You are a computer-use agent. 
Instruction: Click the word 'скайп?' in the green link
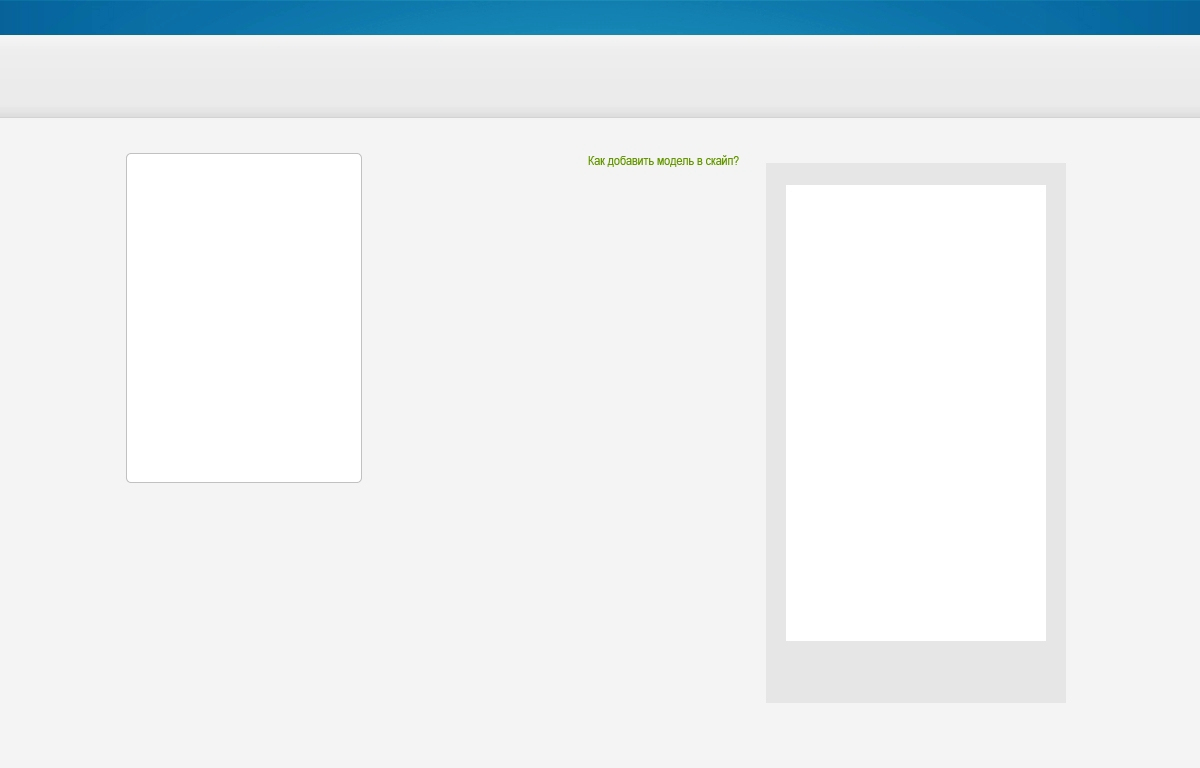tap(722, 161)
